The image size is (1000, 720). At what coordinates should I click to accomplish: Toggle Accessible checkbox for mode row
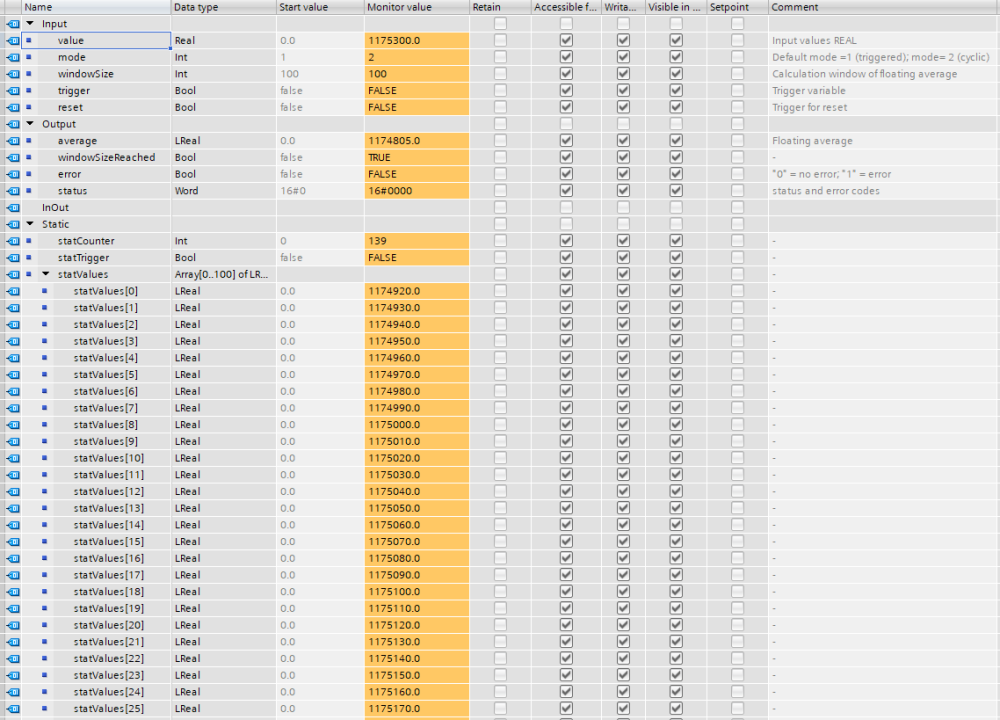[566, 57]
